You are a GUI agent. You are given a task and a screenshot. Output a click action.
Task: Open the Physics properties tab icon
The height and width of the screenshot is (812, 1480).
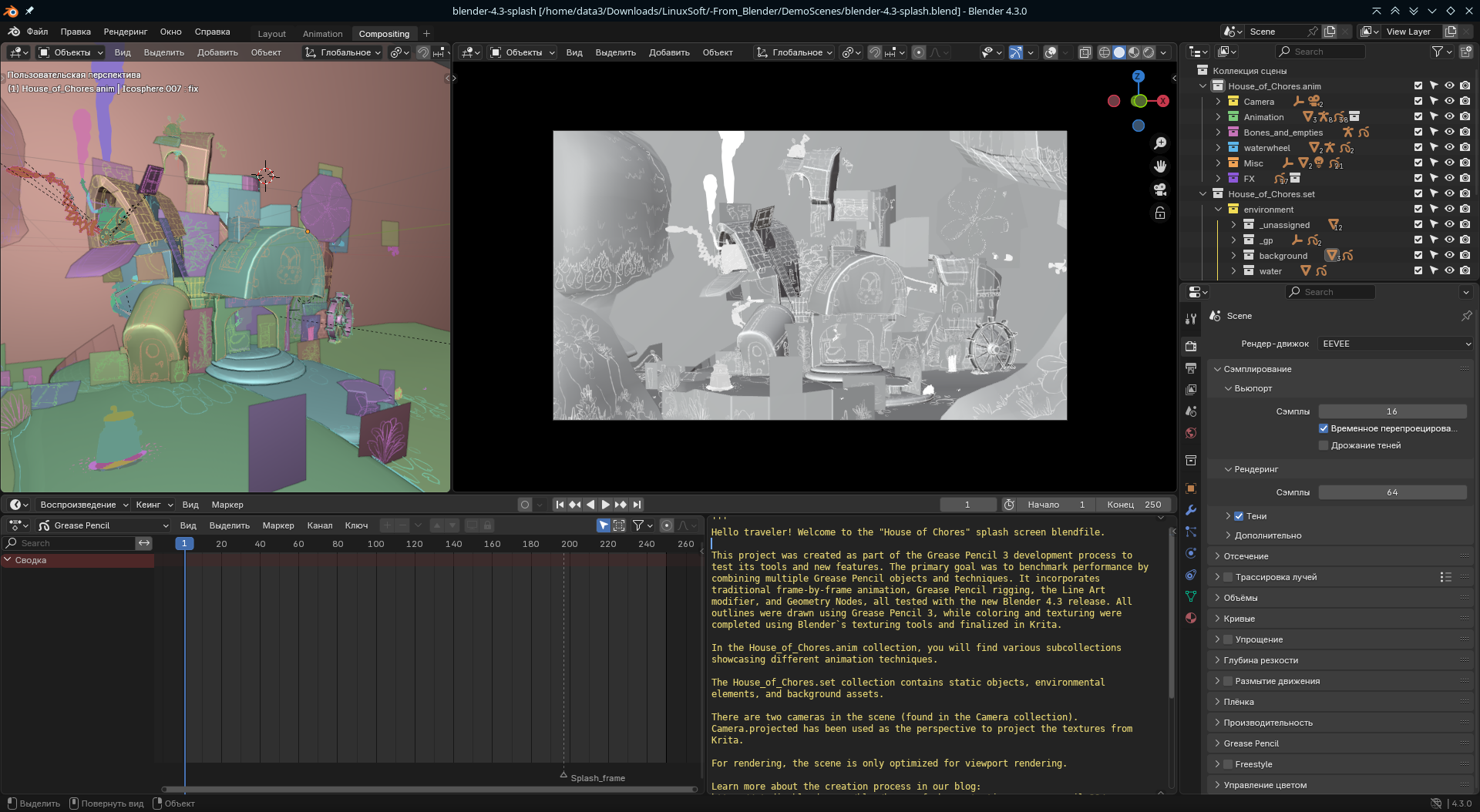point(1191,553)
